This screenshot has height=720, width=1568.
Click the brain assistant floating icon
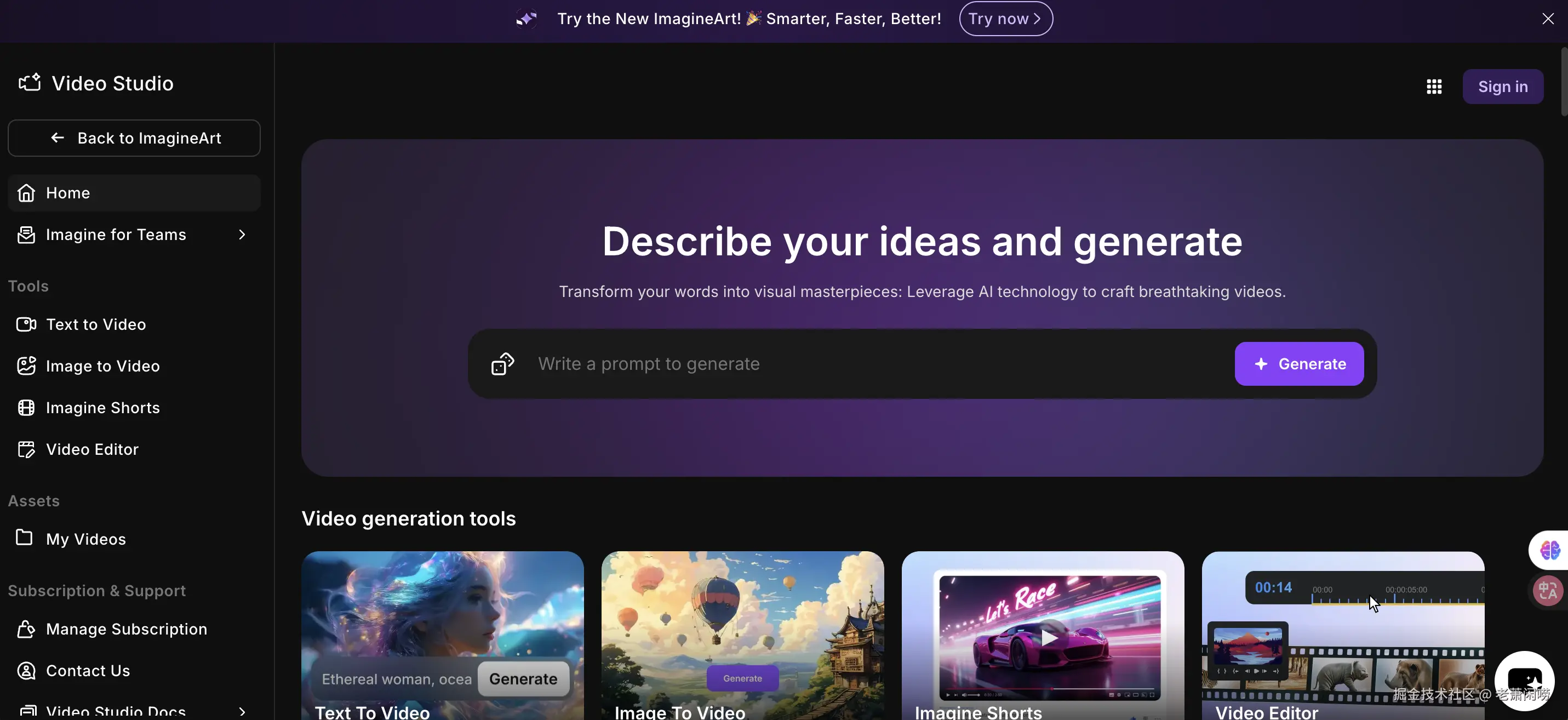(x=1549, y=550)
